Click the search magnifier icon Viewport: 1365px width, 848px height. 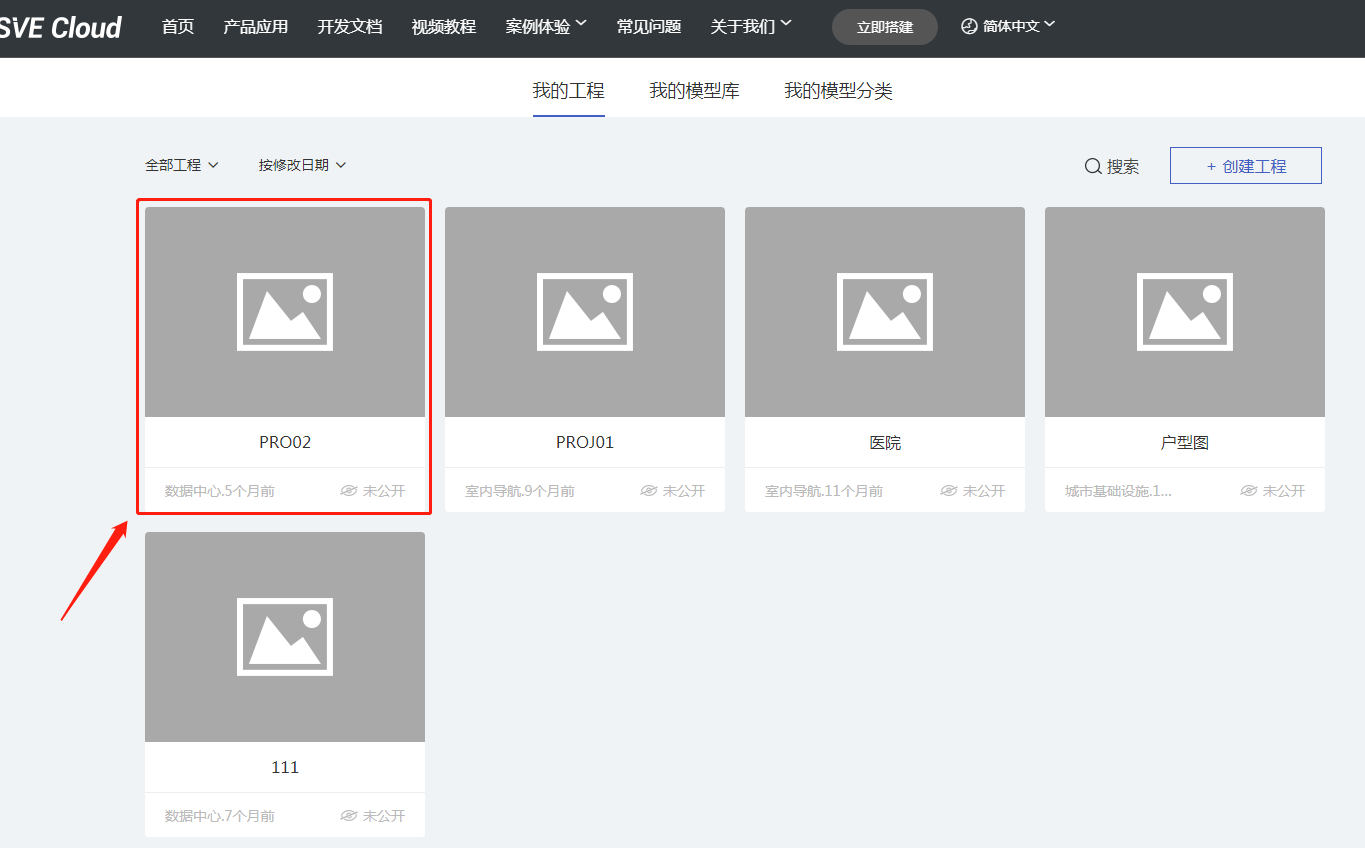[x=1093, y=166]
